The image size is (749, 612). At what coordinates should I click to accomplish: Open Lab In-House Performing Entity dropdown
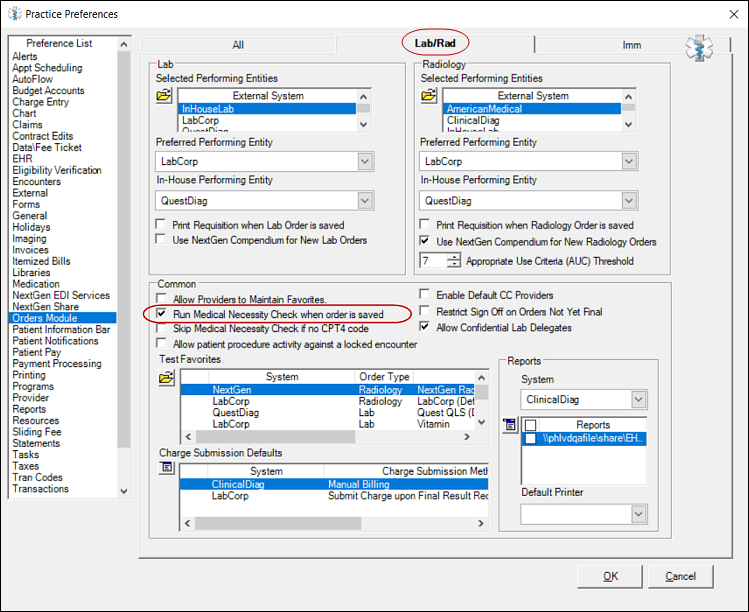pos(365,201)
